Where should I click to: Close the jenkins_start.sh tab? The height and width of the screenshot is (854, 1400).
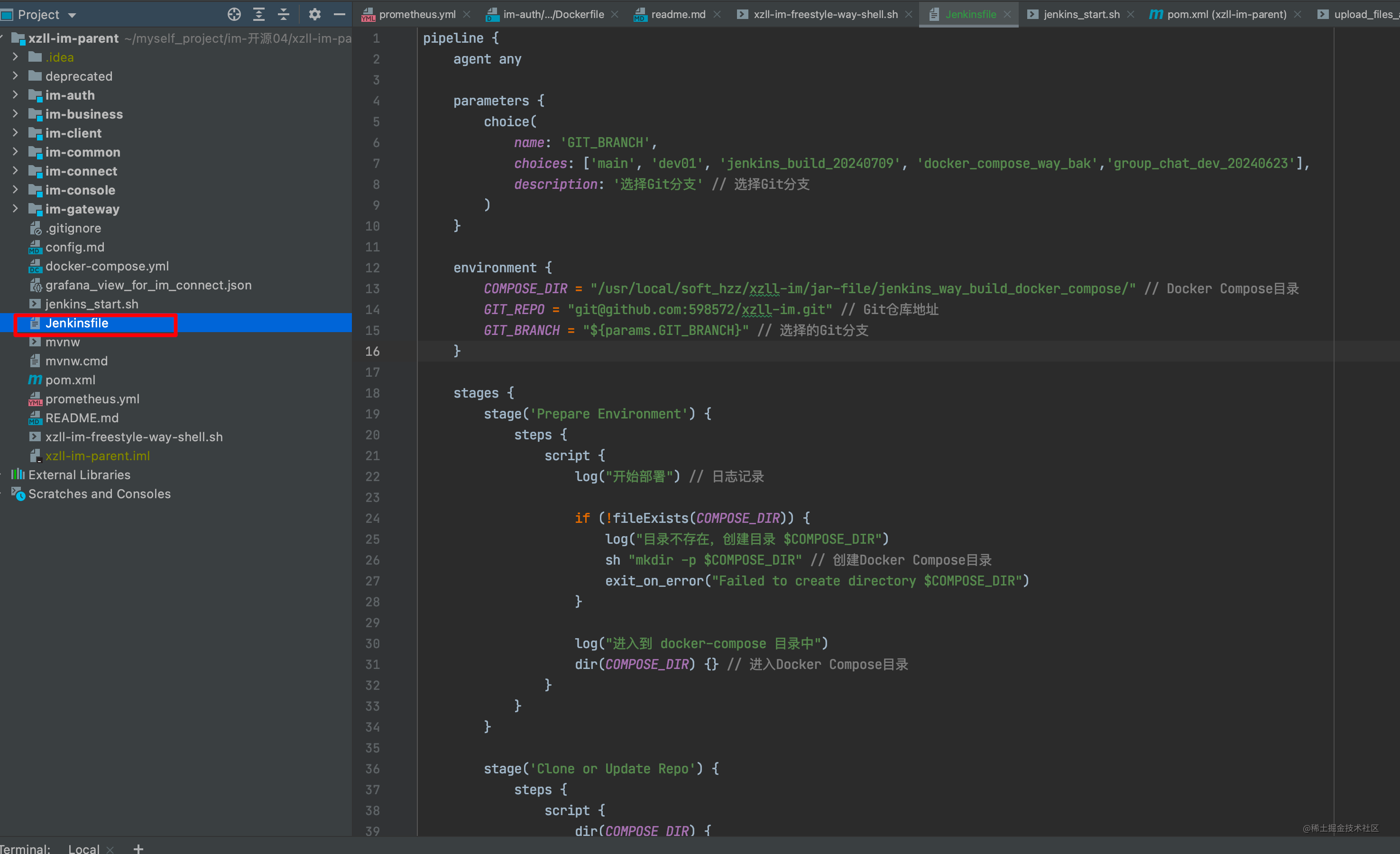[1130, 14]
